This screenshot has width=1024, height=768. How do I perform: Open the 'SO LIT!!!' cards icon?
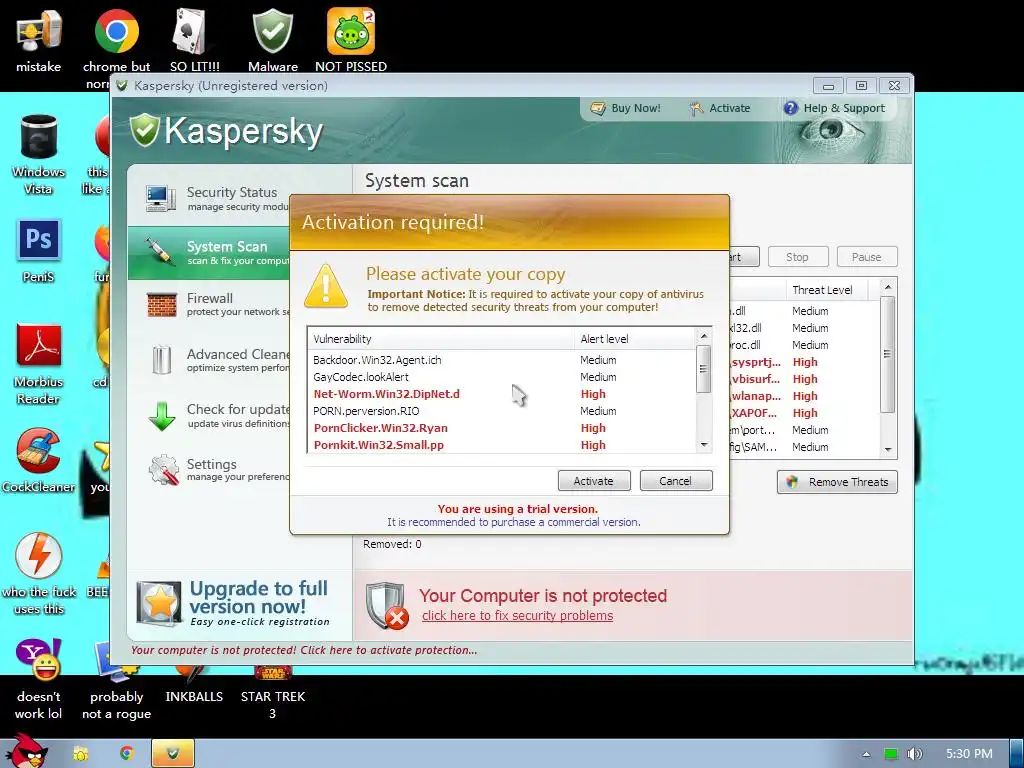point(195,40)
